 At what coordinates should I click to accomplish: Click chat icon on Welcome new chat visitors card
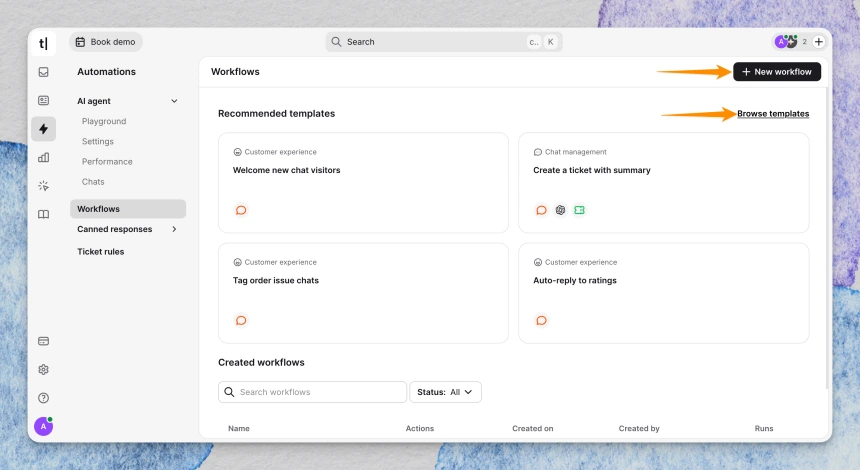pos(241,210)
